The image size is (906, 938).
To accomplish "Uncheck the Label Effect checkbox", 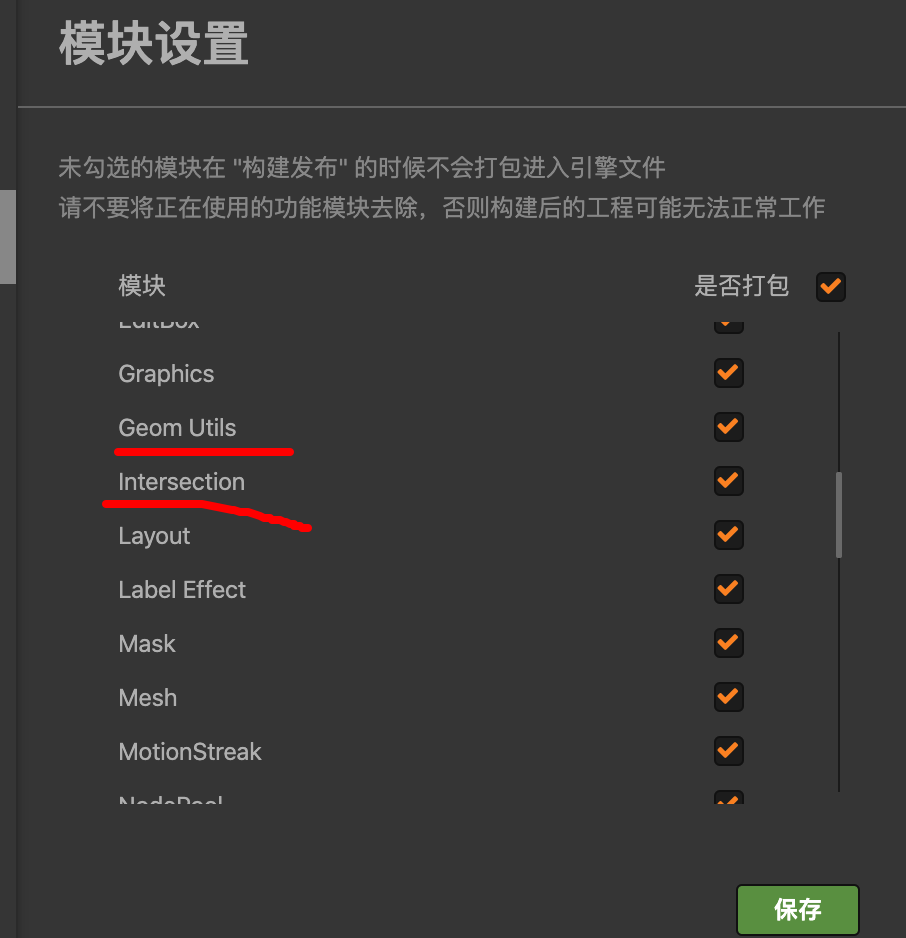I will click(x=728, y=589).
